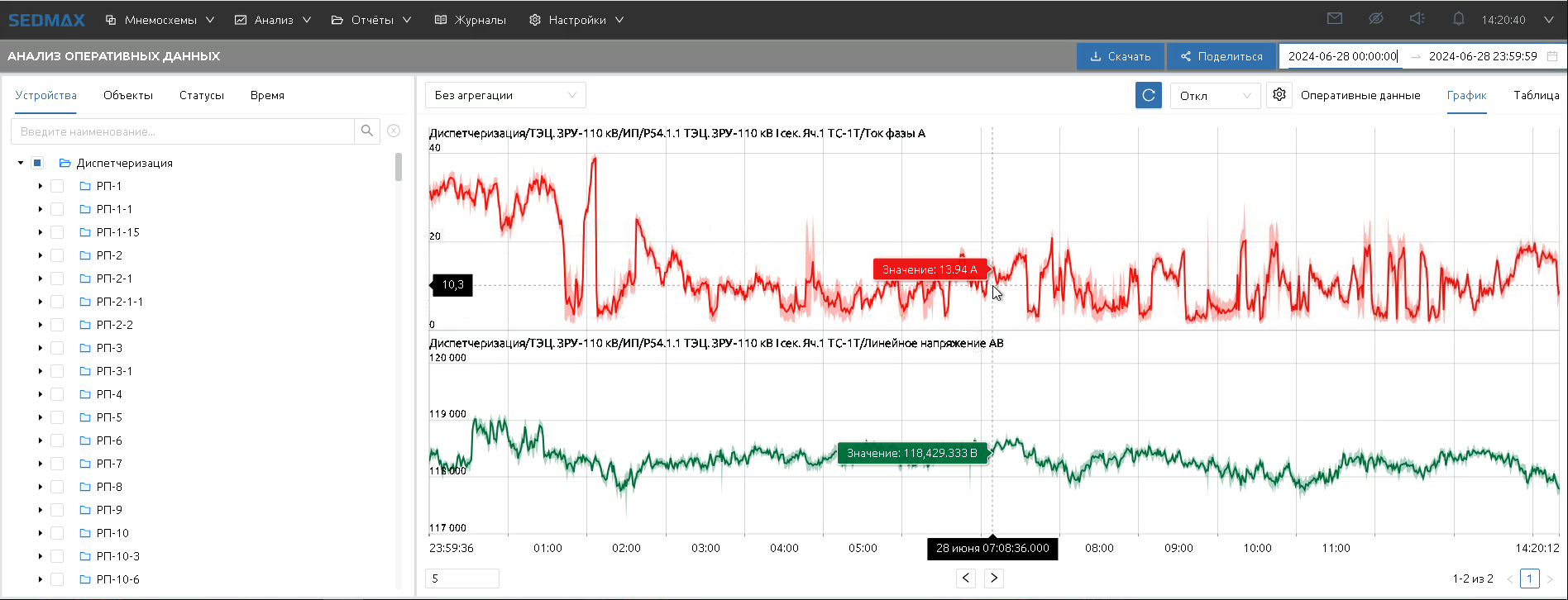Open the mail envelope icon
Image resolution: width=1568 pixels, height=600 pixels.
click(1334, 19)
